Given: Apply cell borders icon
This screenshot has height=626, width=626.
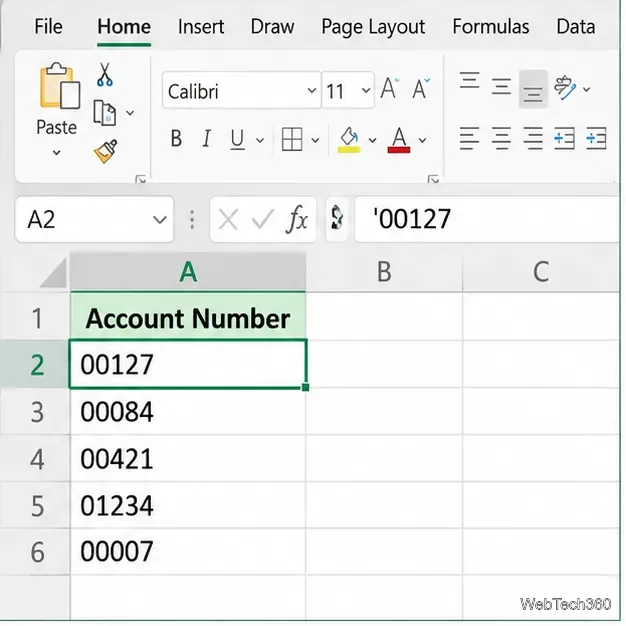Looking at the screenshot, I should pos(292,139).
